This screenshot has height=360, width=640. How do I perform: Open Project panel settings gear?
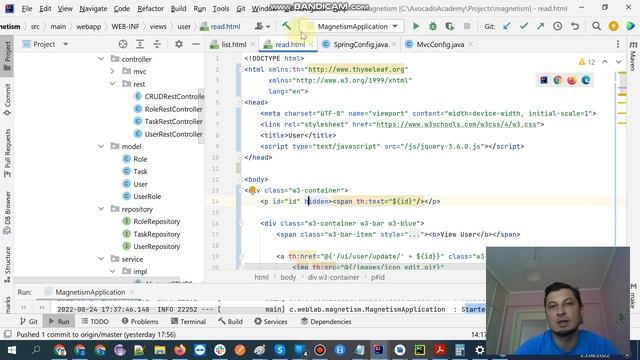179,44
